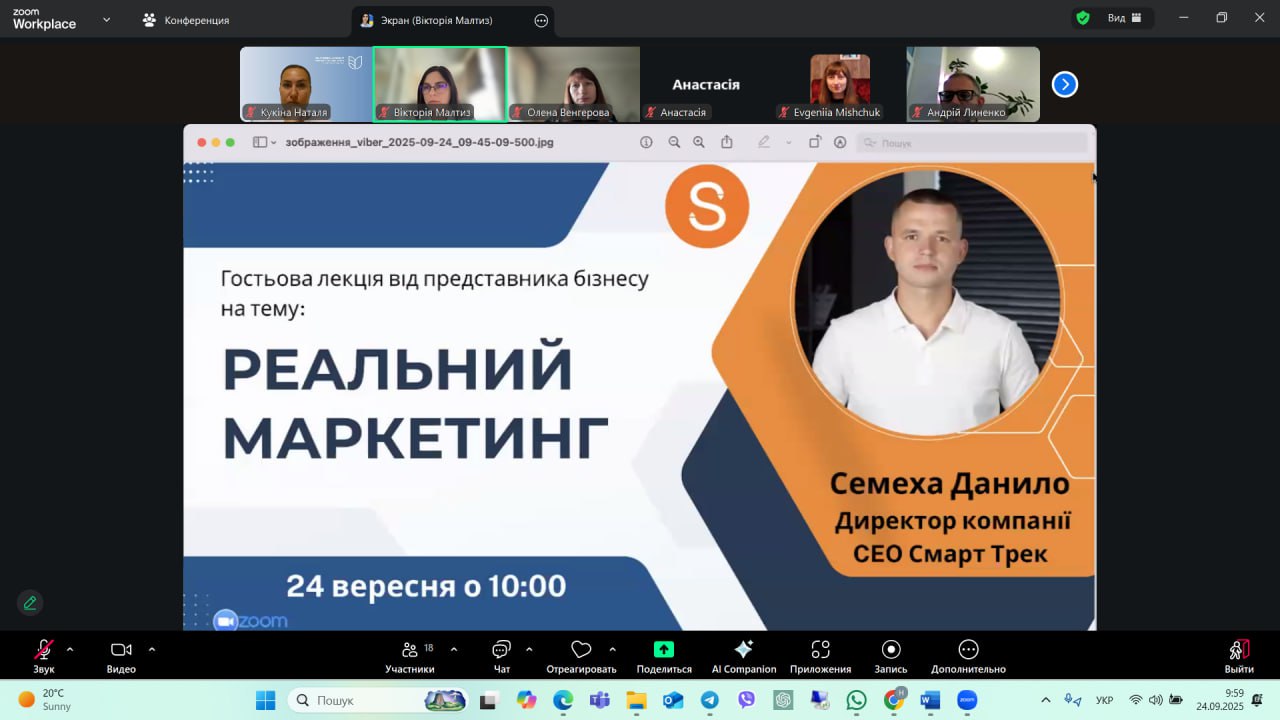Screen dimensions: 1280x720
Task: Click the markup highlight pen in Preview toolbar
Action: (x=764, y=143)
